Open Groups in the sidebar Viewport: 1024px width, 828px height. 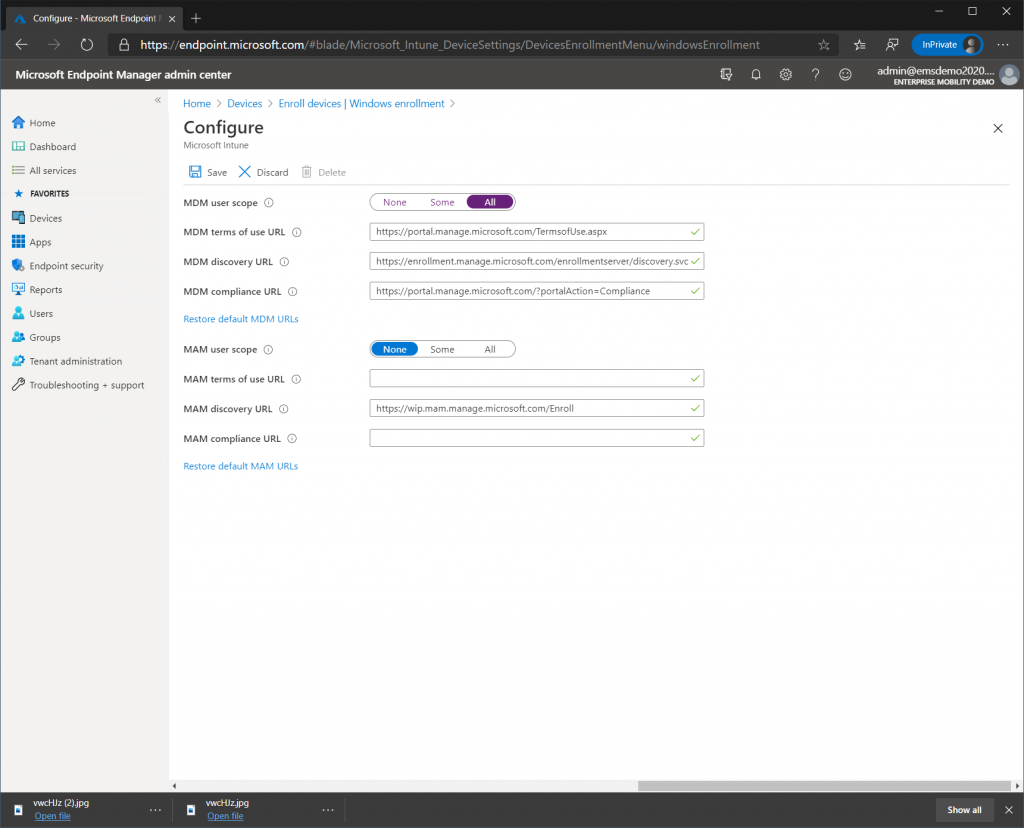(x=37, y=337)
